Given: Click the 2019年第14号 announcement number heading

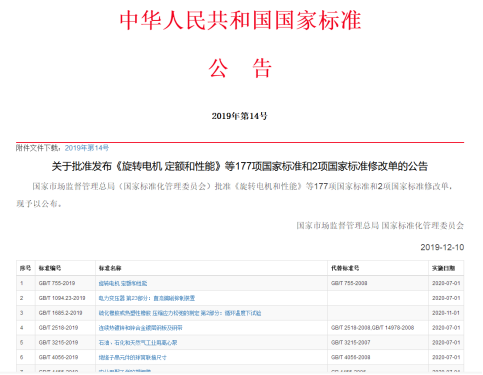Looking at the screenshot, I should pos(239,116).
